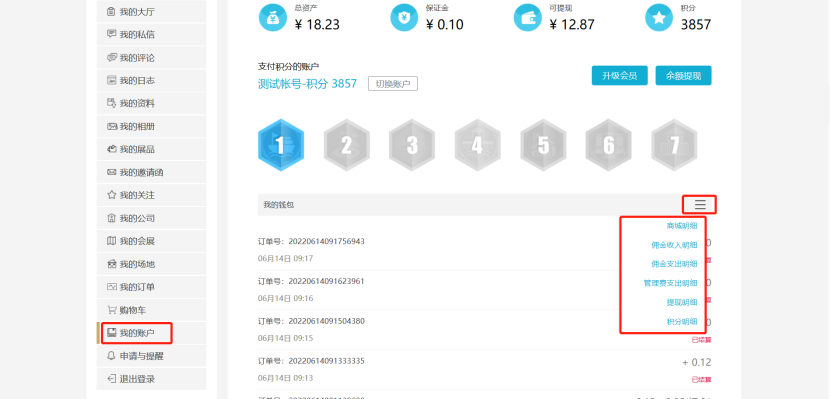Open 我的场地 in the sidebar
Viewport: 830px width, 399px height.
pos(151,264)
